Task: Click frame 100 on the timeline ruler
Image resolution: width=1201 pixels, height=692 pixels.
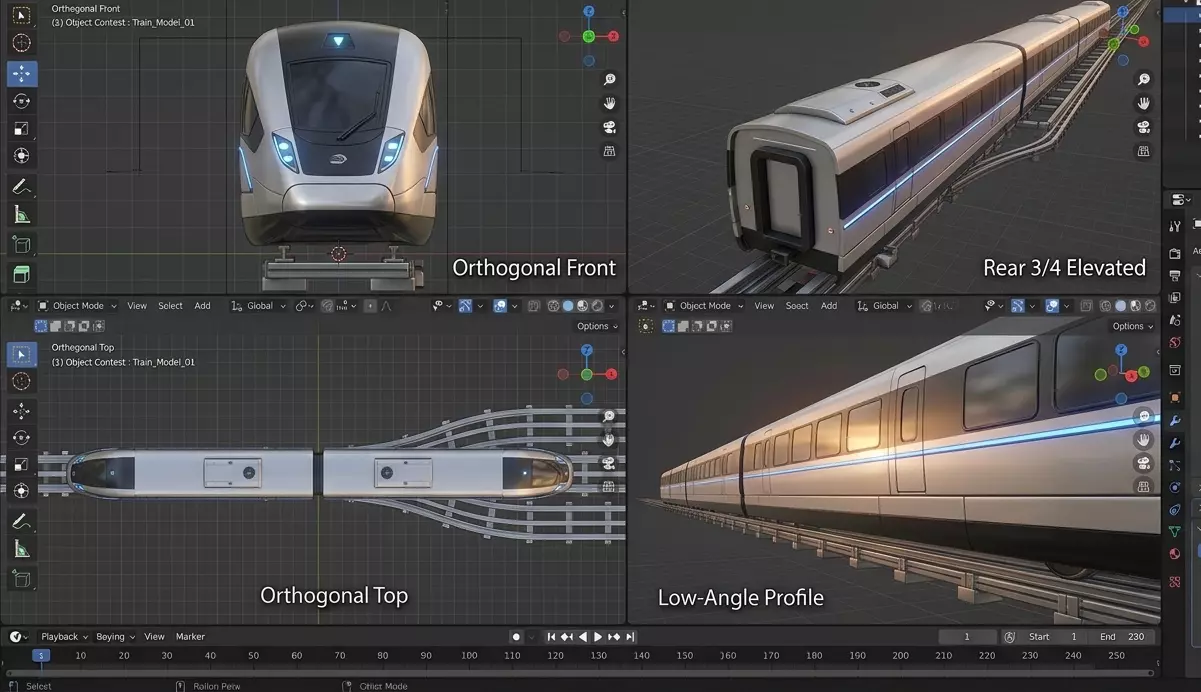Action: 469,656
